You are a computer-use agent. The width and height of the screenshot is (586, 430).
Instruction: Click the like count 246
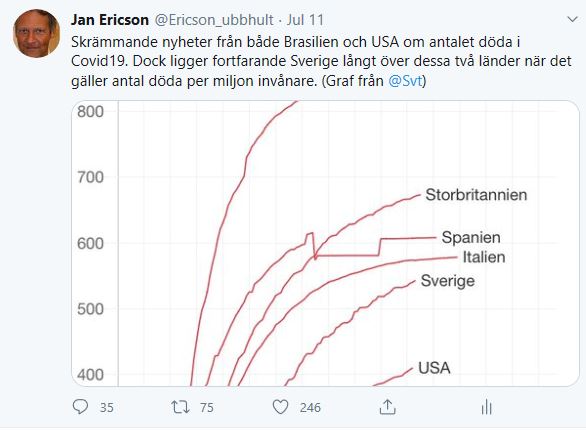click(310, 407)
